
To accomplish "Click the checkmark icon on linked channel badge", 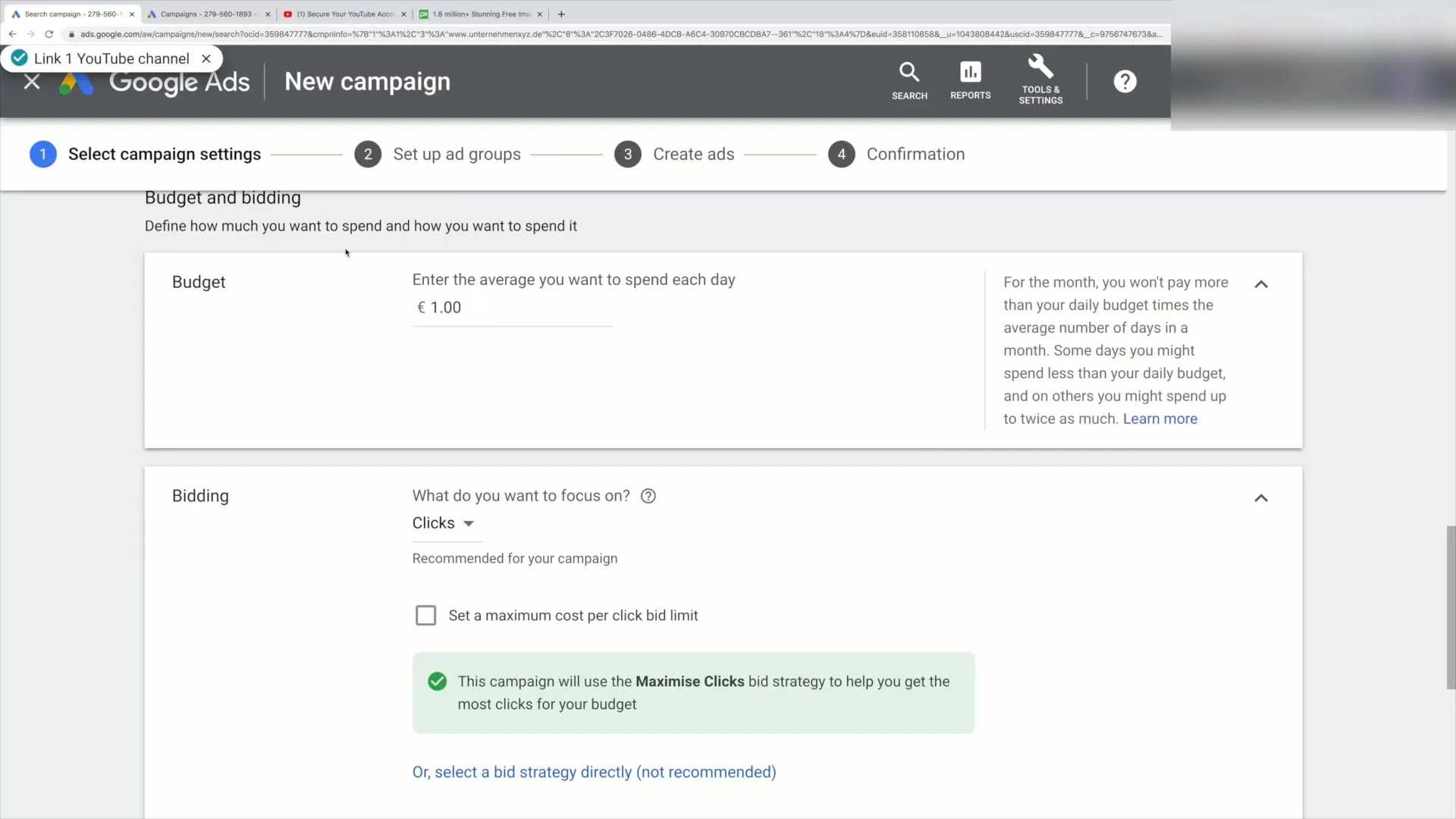I will pos(18,58).
